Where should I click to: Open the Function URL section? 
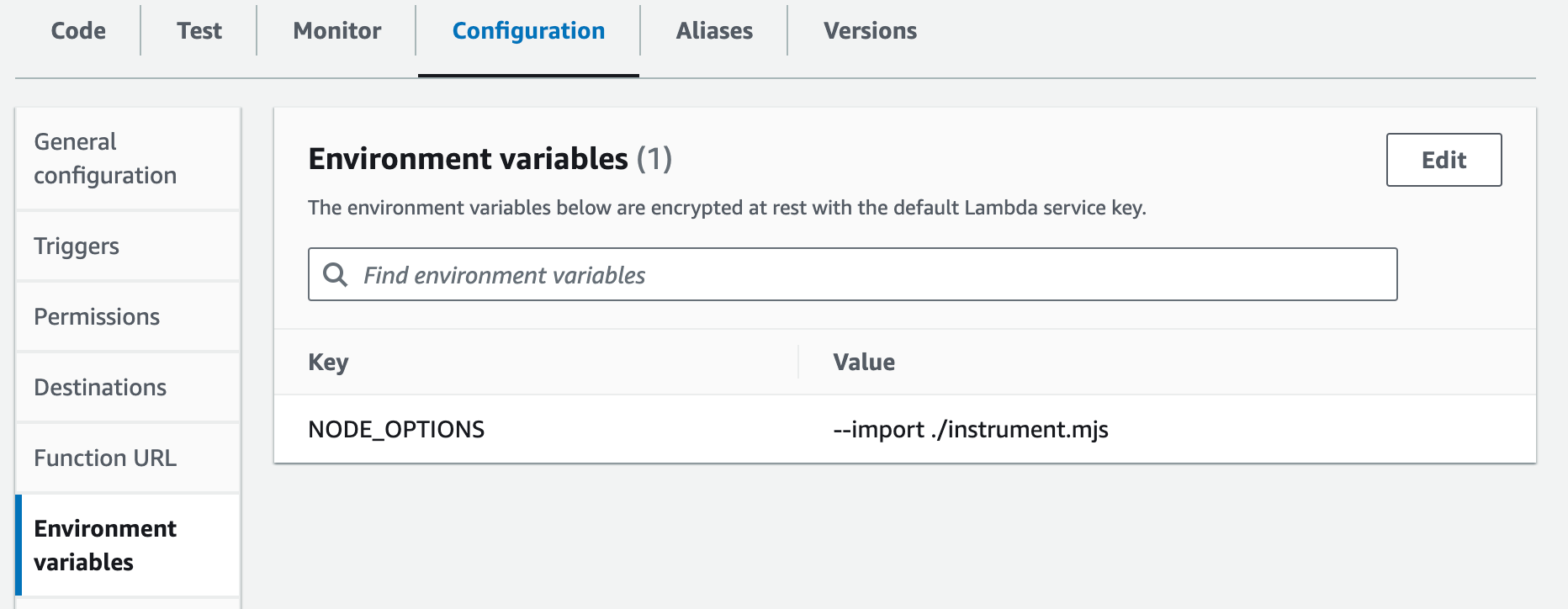[105, 458]
